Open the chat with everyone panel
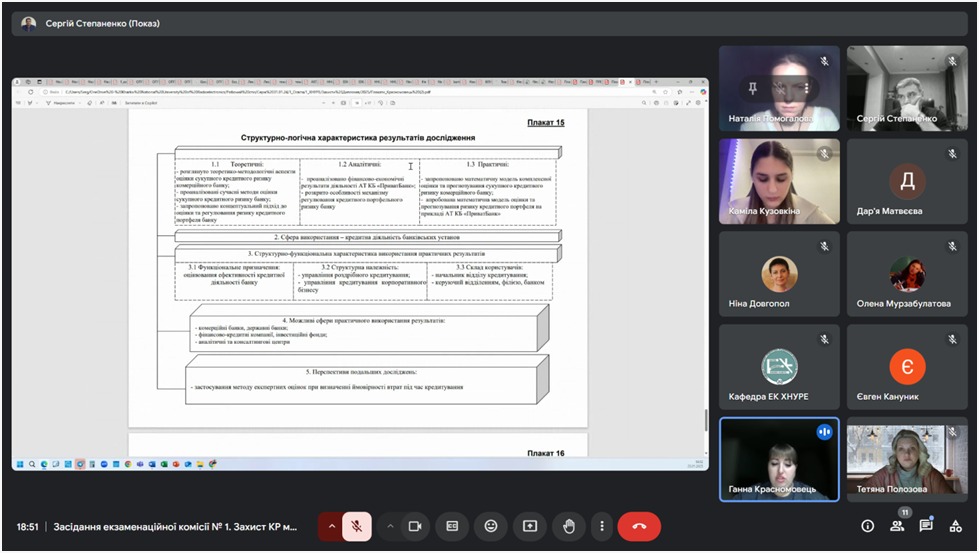Screen dimensions: 979x553 click(926, 526)
